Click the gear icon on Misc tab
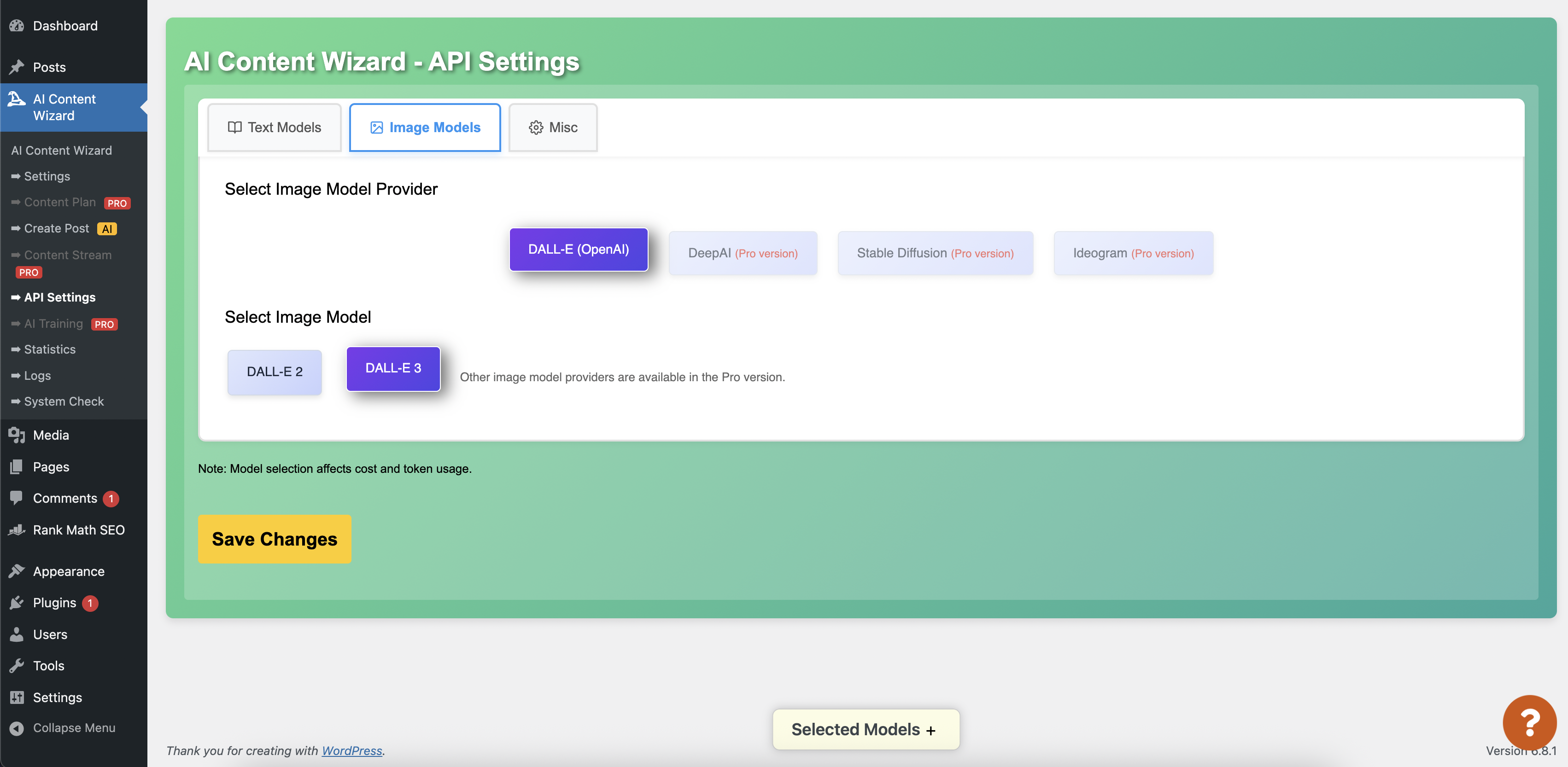The height and width of the screenshot is (767, 1568). click(536, 127)
